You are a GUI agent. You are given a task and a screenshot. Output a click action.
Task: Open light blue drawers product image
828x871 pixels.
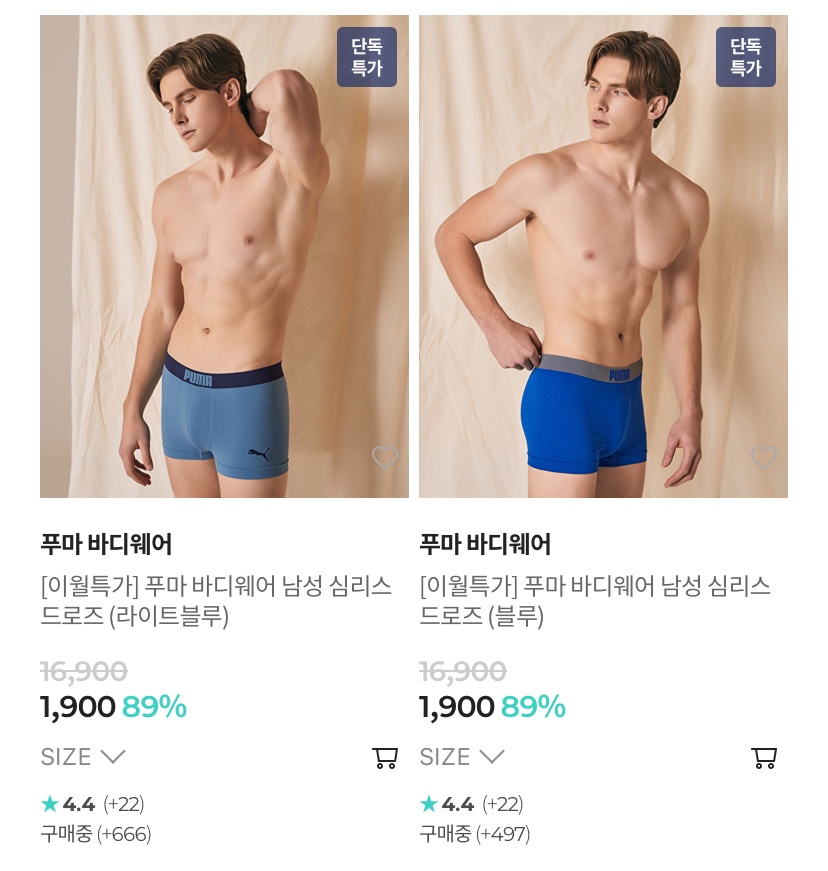coord(224,256)
